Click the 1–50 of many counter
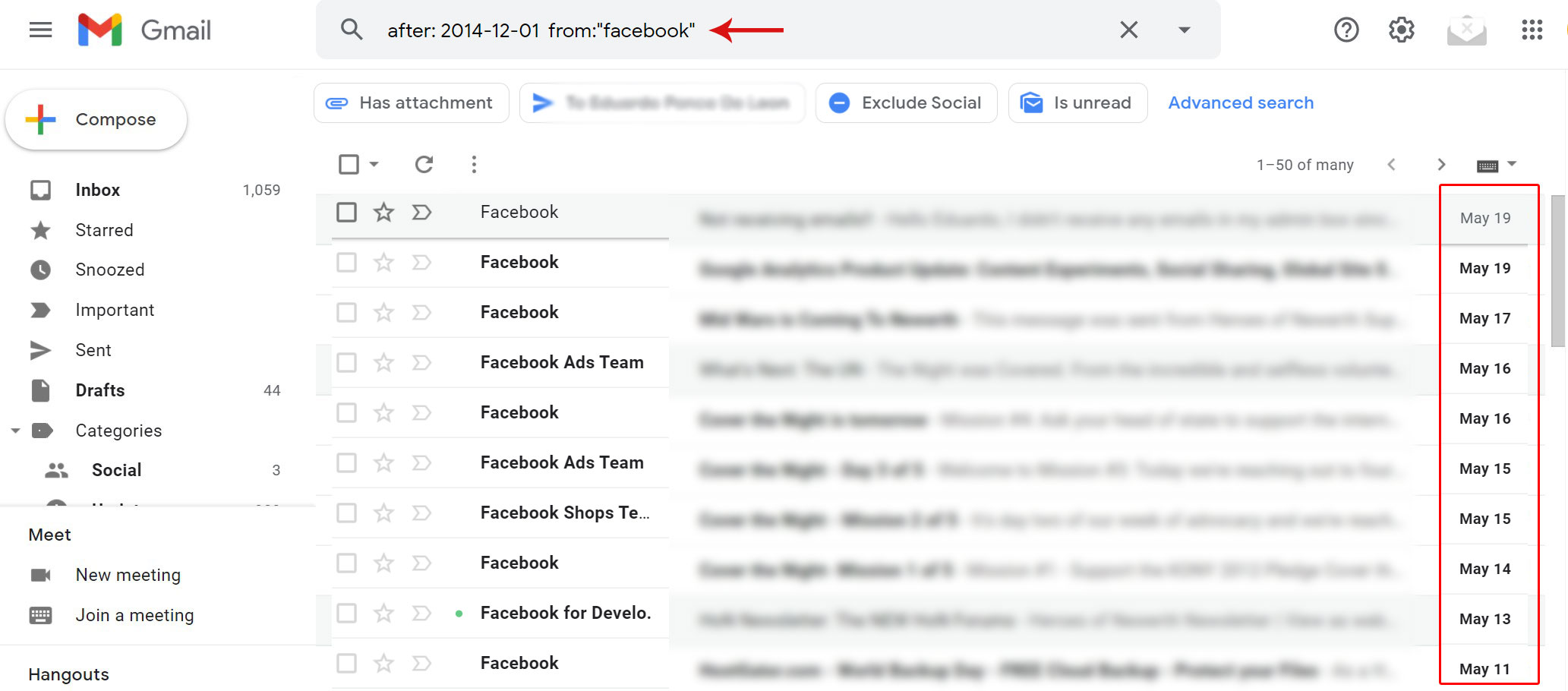This screenshot has height=691, width=1568. (1305, 165)
